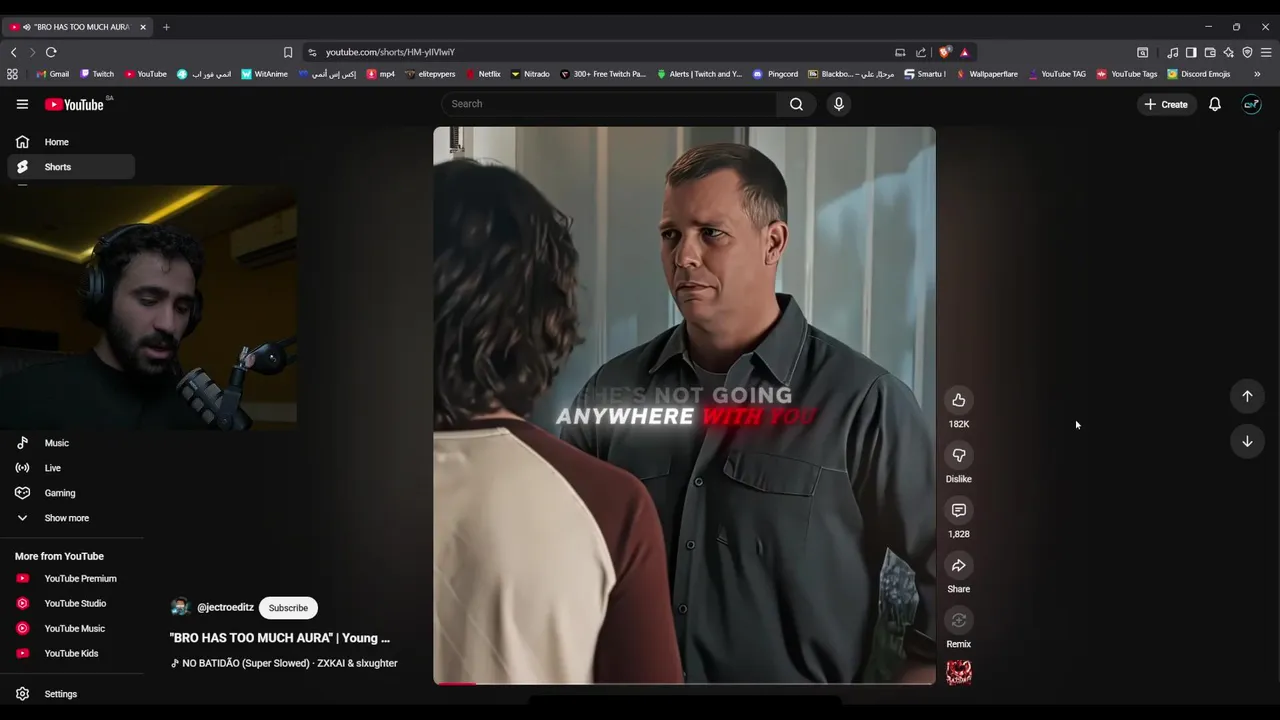Select the BRO HAS TOO MUCH AURA tab
This screenshot has height=720, width=1280.
pos(80,27)
